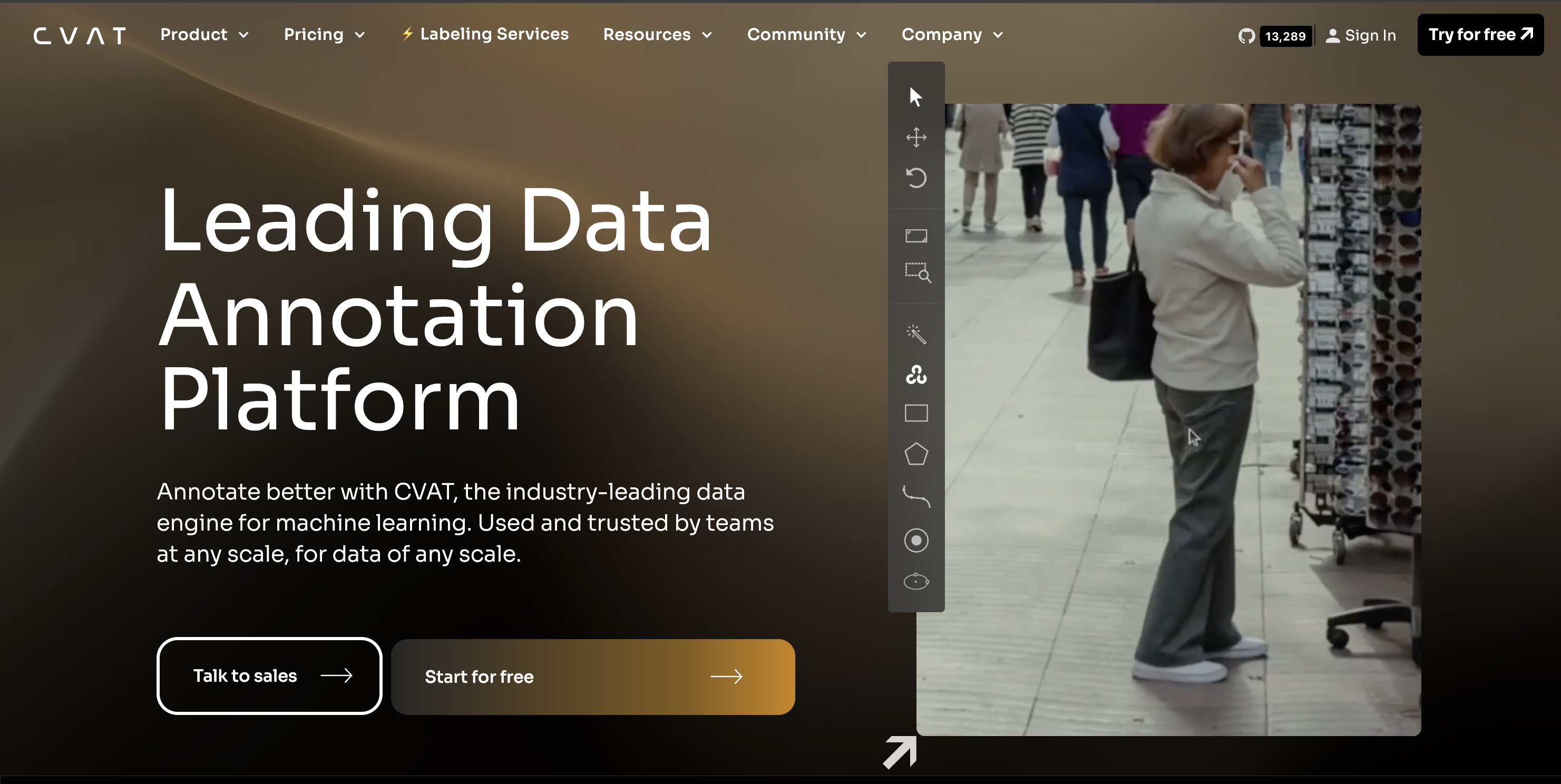Click the Talk to sales button
This screenshot has height=784, width=1561.
coord(269,675)
